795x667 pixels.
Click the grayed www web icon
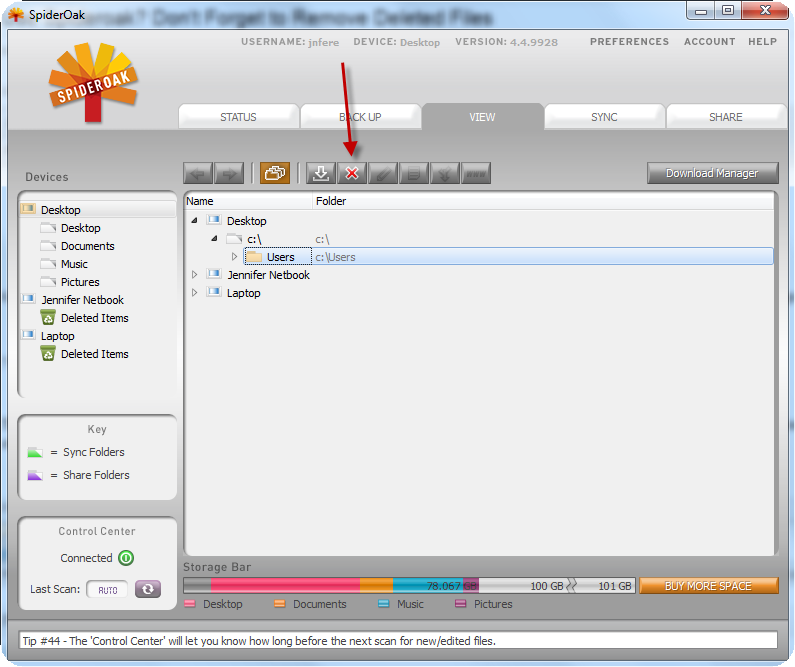click(476, 173)
